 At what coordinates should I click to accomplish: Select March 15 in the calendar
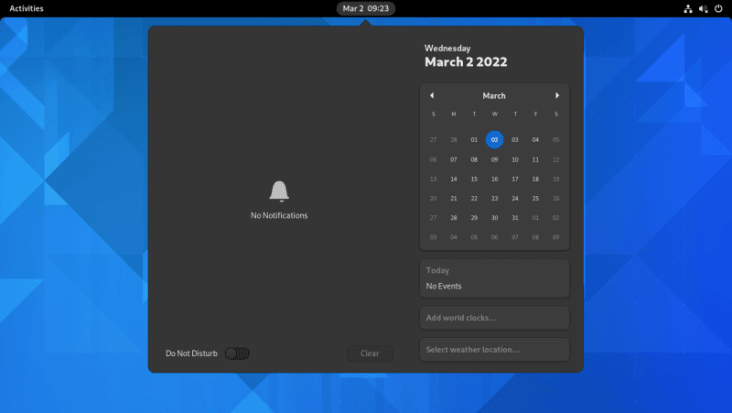pyautogui.click(x=474, y=179)
